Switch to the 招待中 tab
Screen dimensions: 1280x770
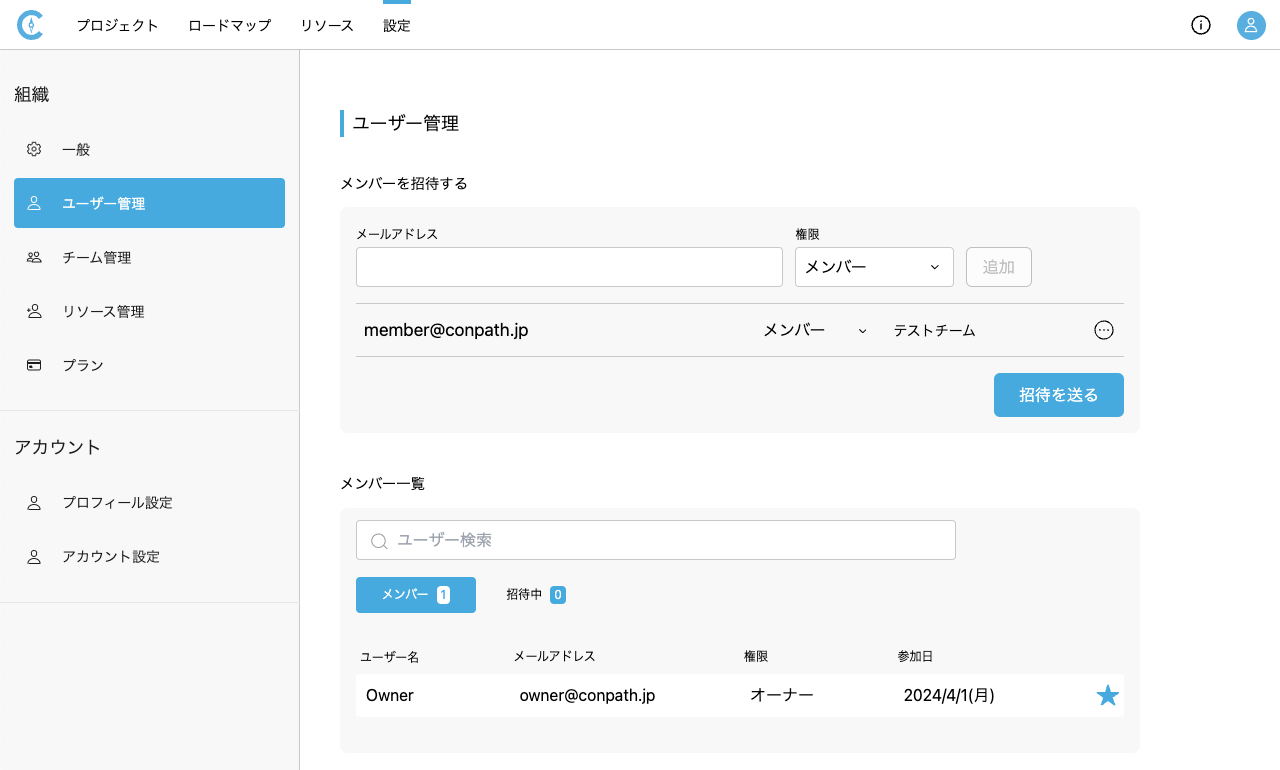pyautogui.click(x=536, y=594)
